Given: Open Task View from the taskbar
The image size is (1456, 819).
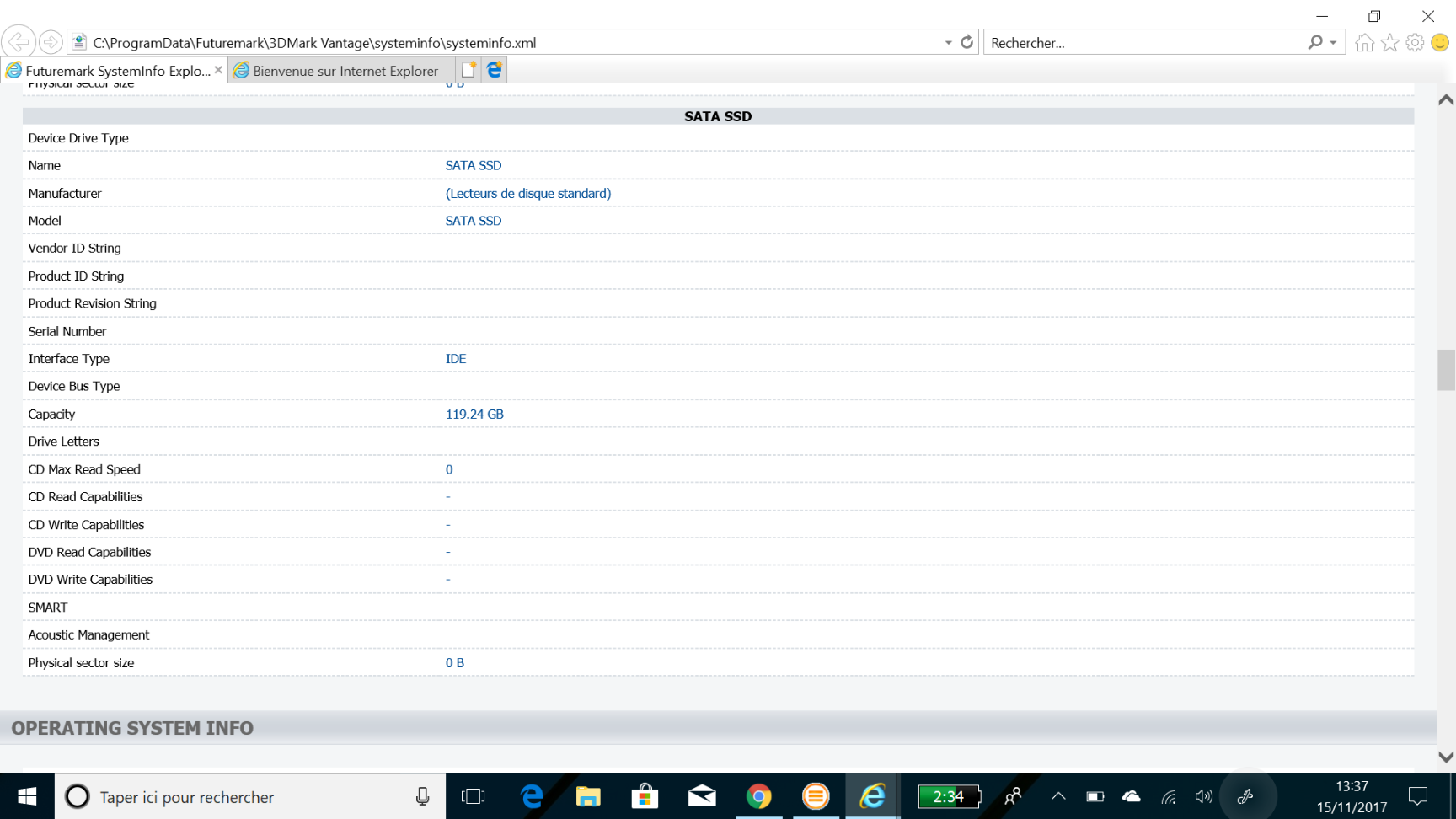Looking at the screenshot, I should point(474,796).
